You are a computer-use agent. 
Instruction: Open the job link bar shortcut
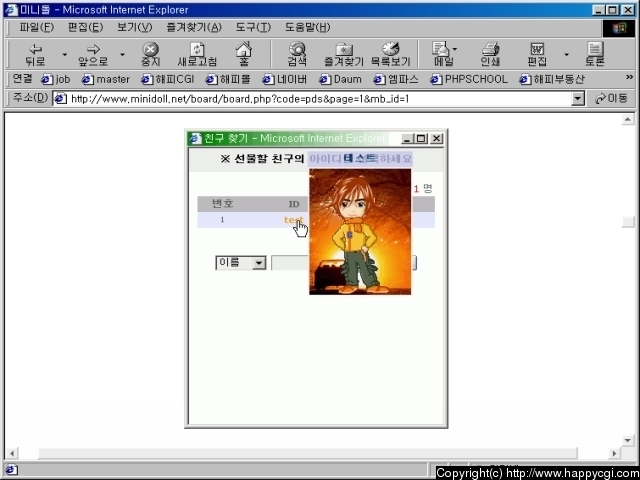tap(56, 79)
